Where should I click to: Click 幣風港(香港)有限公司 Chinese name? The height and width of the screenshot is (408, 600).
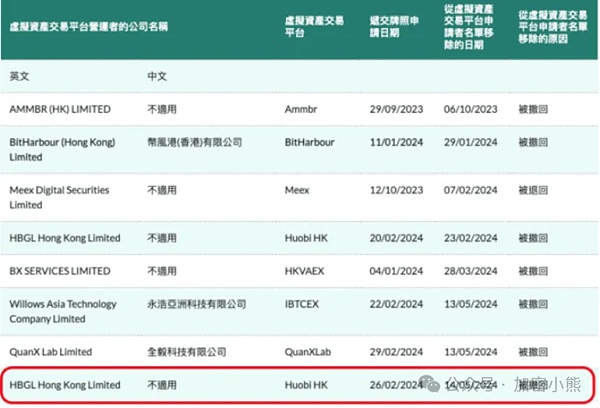[195, 142]
